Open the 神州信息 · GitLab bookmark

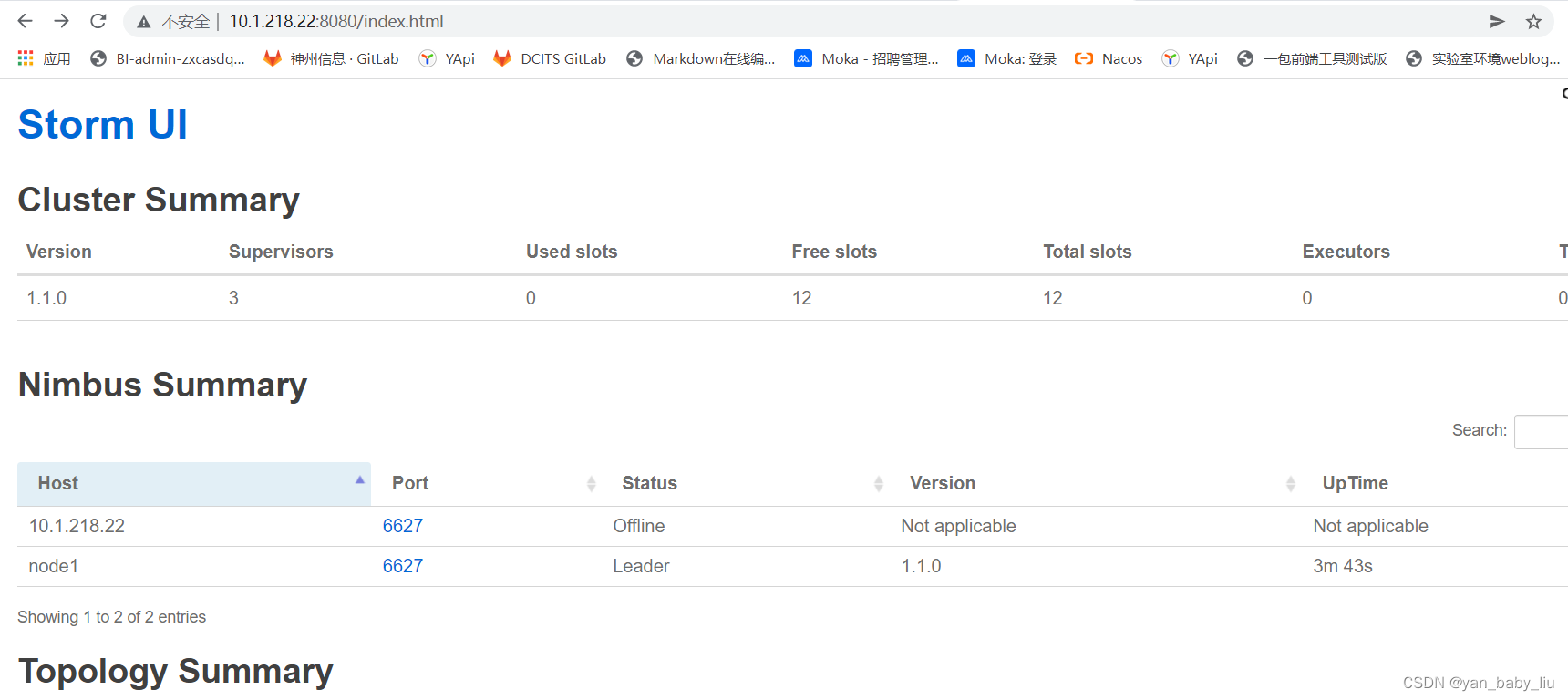(x=331, y=58)
